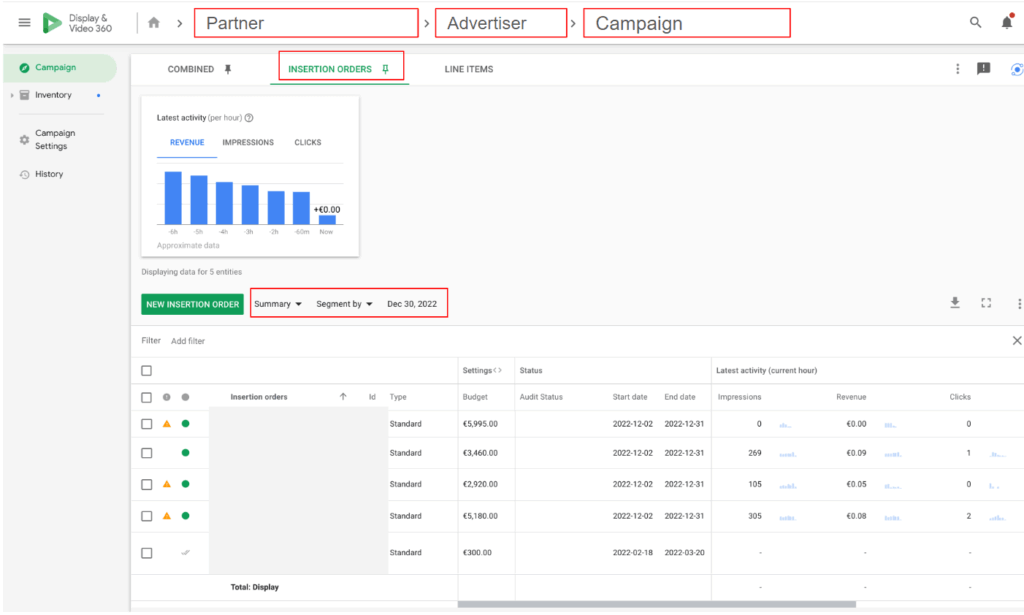The width and height of the screenshot is (1024, 615).
Task: Click the Add filter input field
Action: tap(188, 341)
